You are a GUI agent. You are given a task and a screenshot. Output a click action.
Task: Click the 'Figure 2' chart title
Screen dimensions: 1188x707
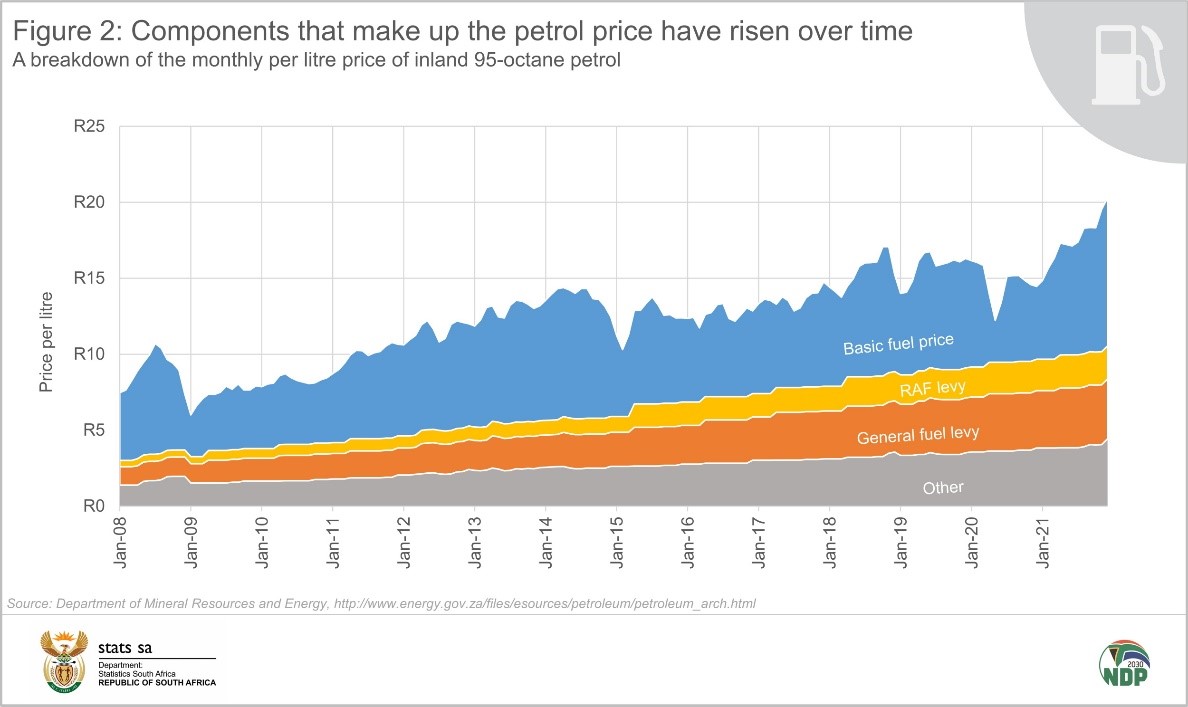458,31
